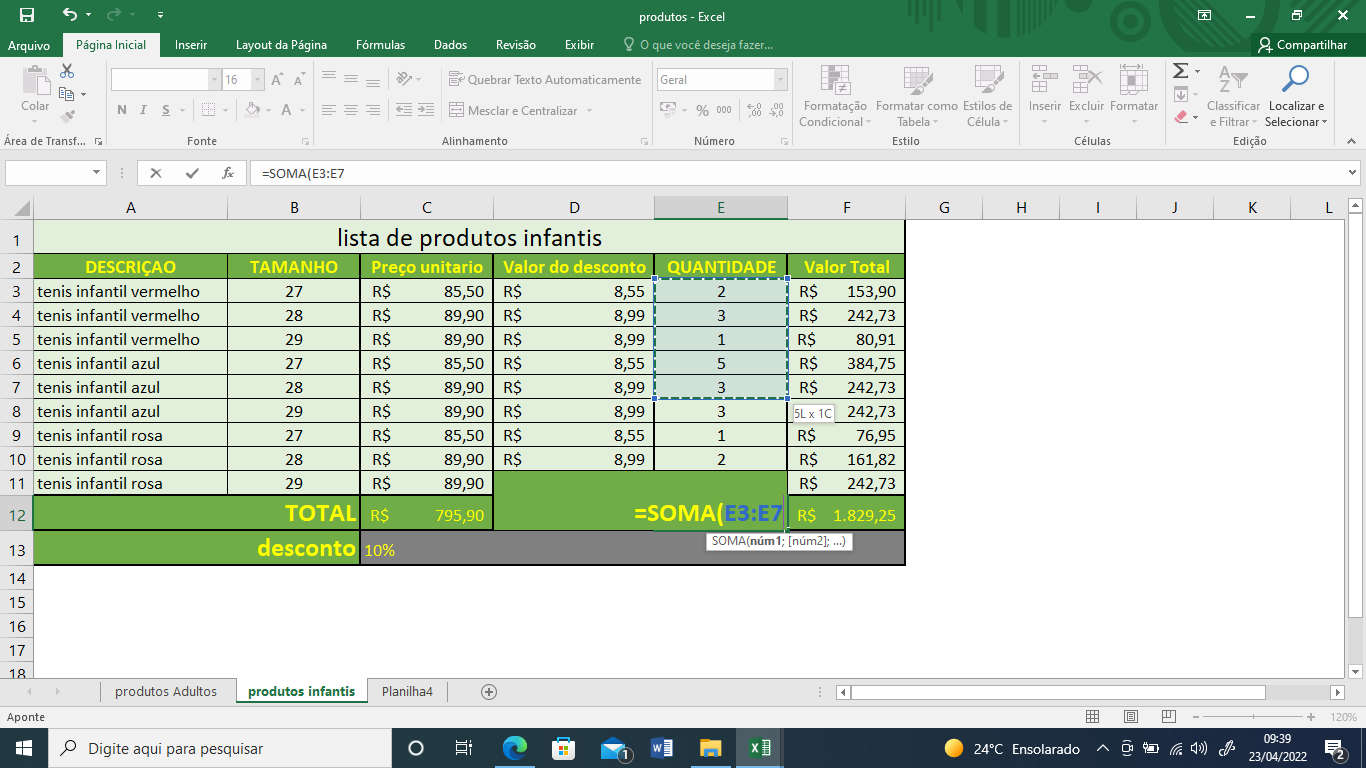Expand the Mesclar e Centralizar dropdown arrow
Screen dimensions: 1366x768
[x=589, y=111]
